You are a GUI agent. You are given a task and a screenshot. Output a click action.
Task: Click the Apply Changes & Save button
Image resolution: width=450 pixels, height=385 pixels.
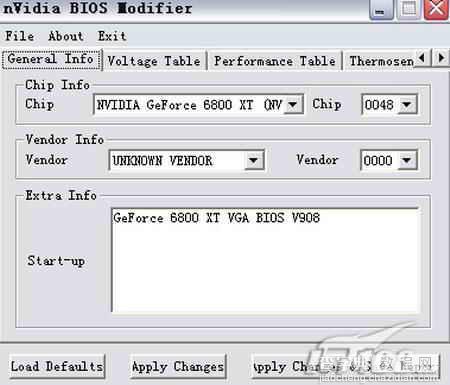click(345, 367)
